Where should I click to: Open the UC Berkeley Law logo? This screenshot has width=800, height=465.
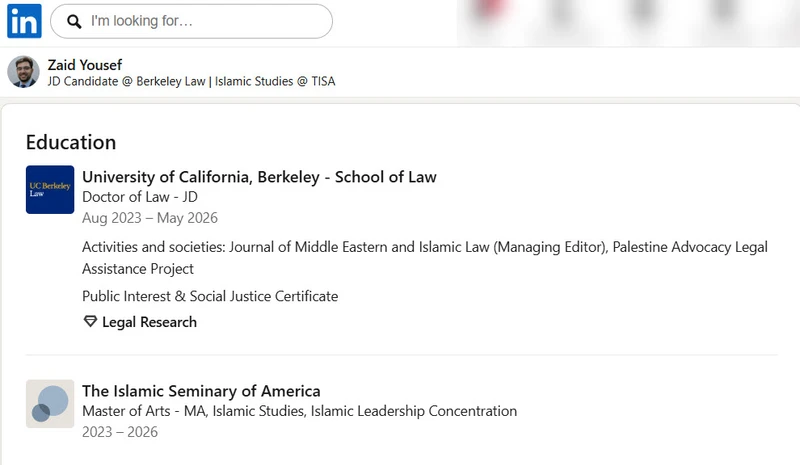pos(50,189)
